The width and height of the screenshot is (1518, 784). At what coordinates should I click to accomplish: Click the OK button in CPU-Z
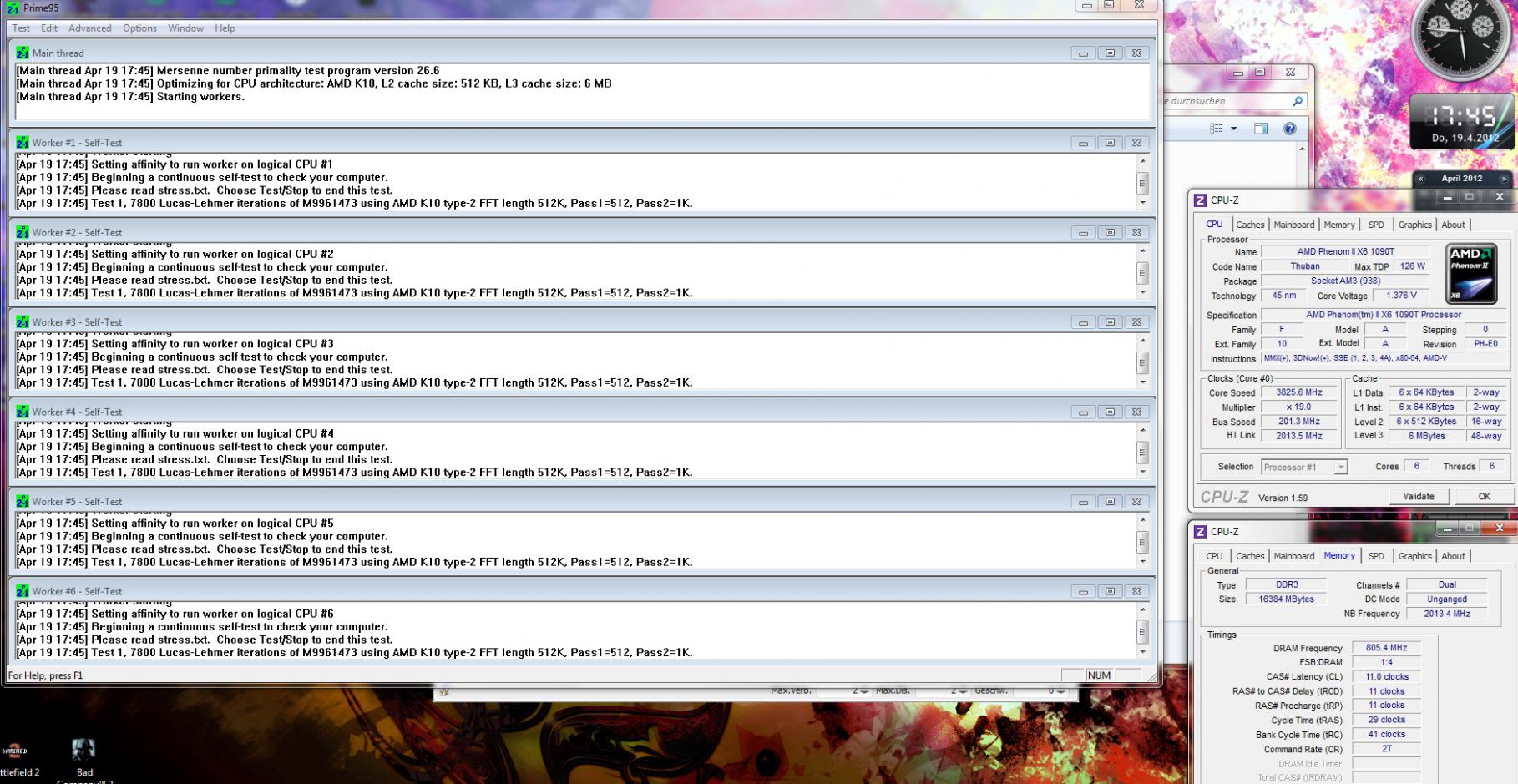pyautogui.click(x=1484, y=496)
